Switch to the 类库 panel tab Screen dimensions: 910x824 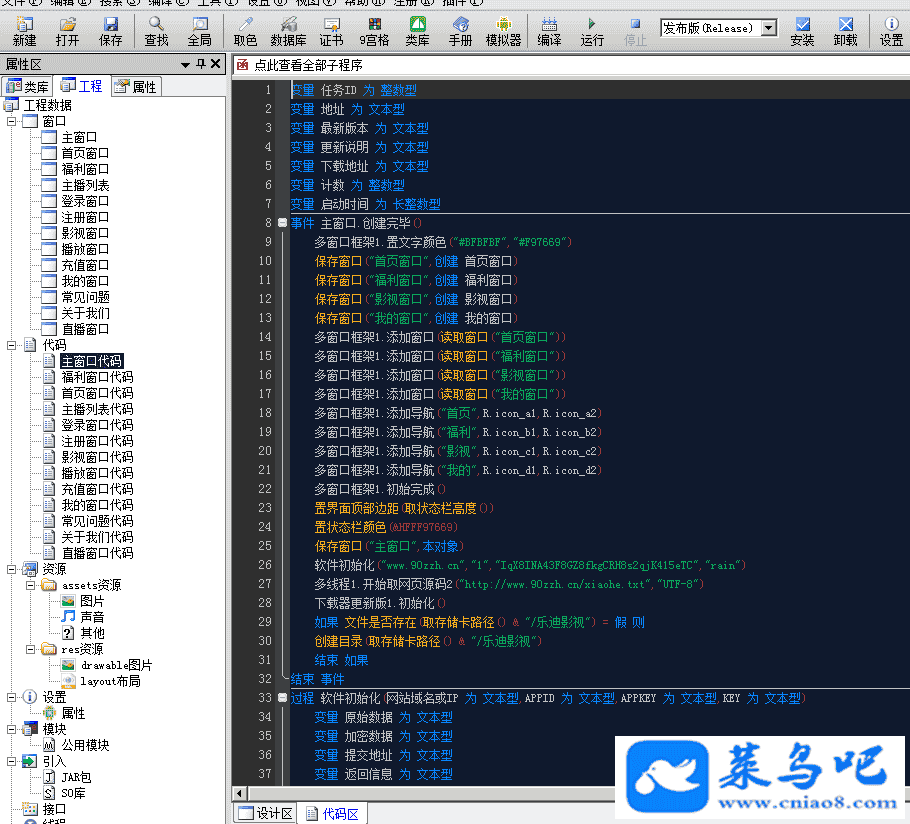28,86
